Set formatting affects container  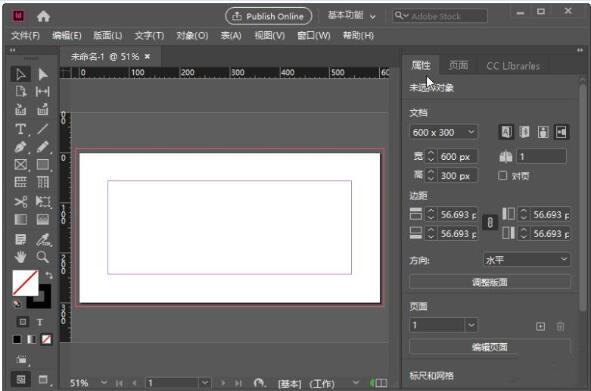(x=22, y=322)
